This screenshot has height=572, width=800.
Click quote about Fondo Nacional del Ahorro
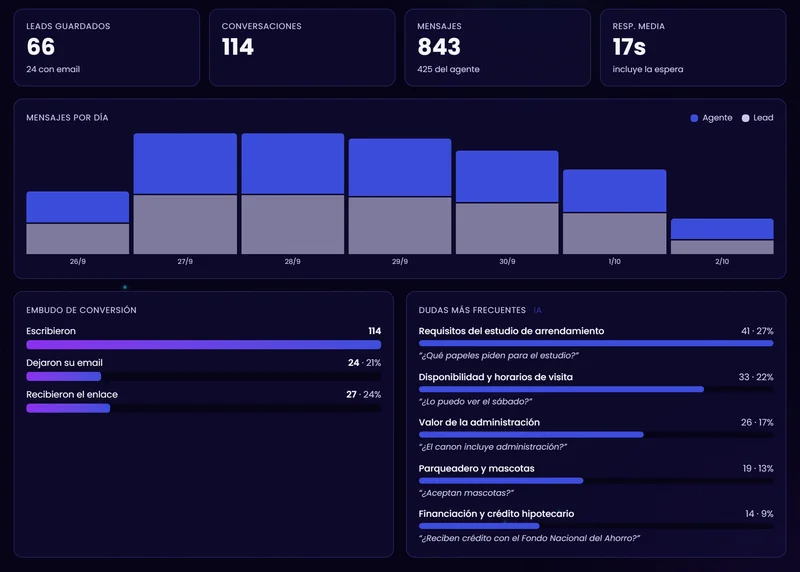coord(529,538)
